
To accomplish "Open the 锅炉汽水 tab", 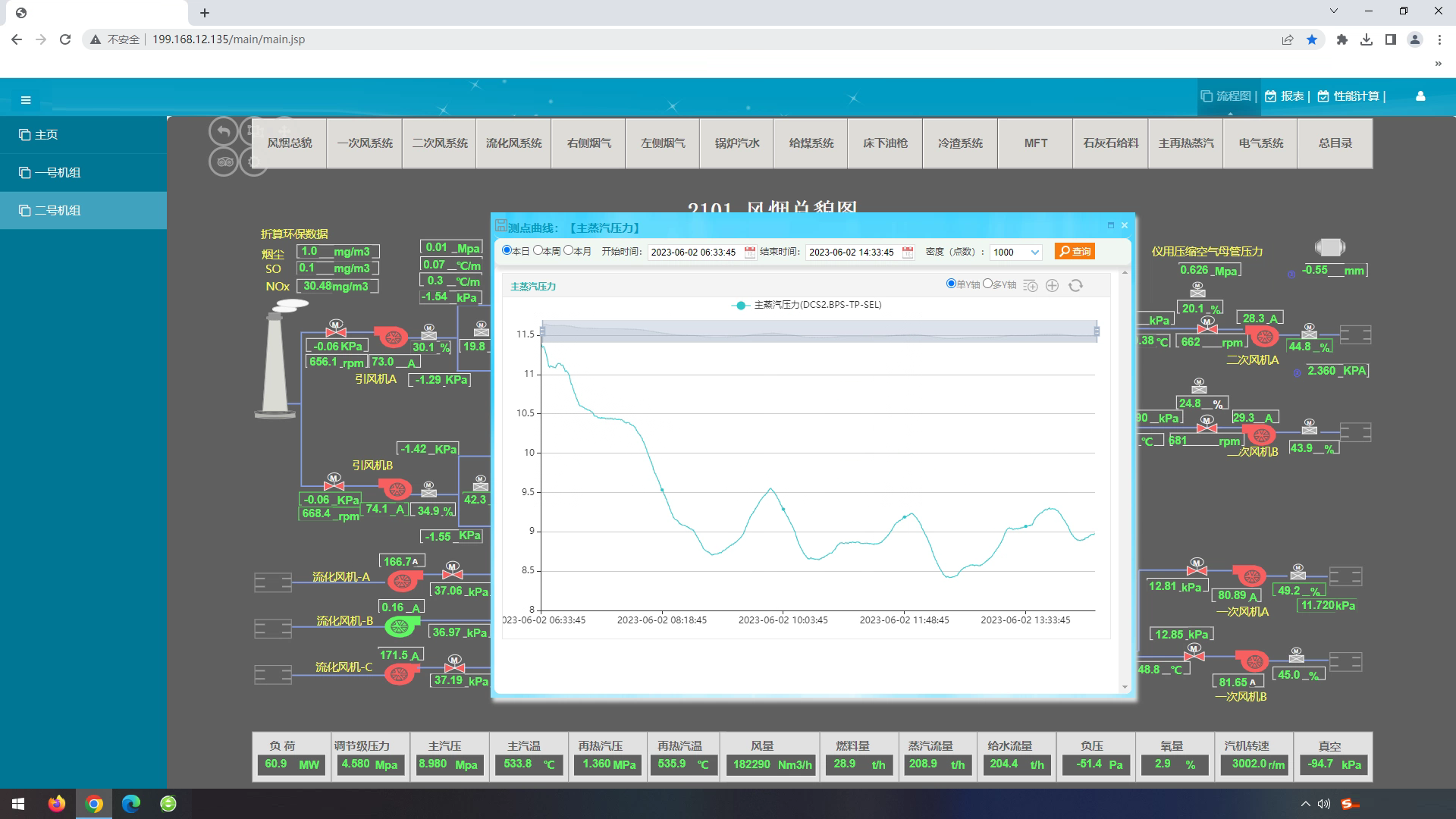I will pyautogui.click(x=736, y=143).
